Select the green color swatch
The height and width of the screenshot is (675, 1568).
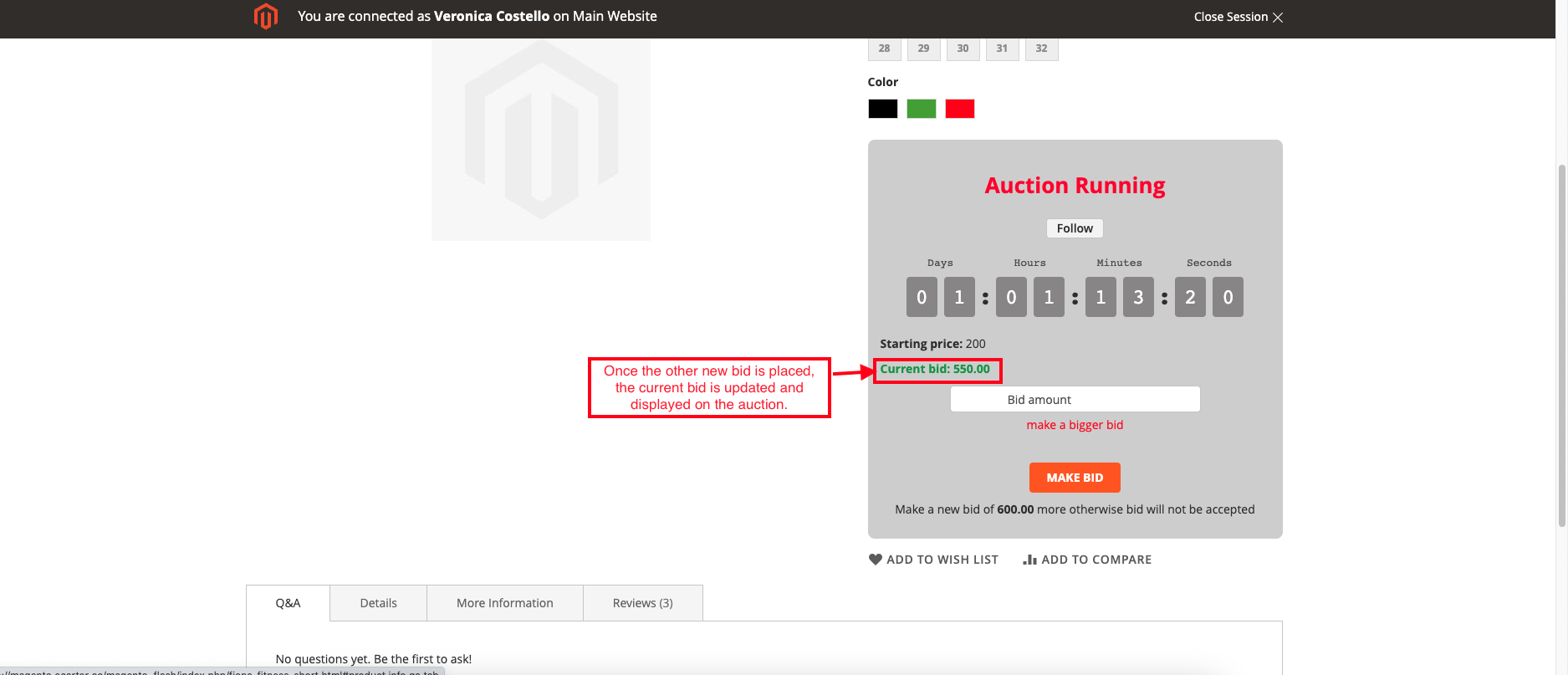click(x=921, y=109)
